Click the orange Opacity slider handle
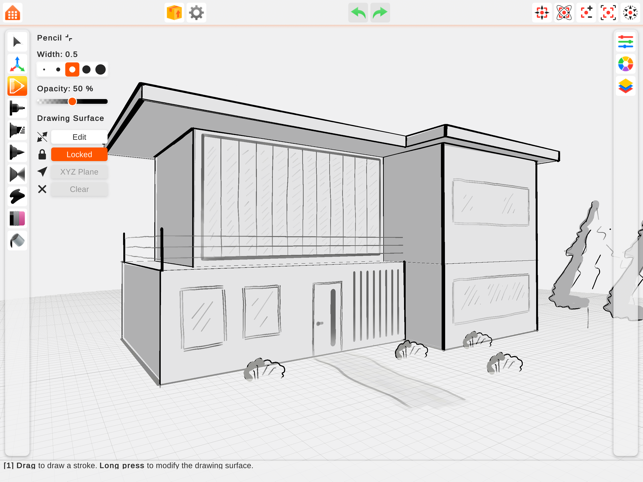 [x=72, y=101]
